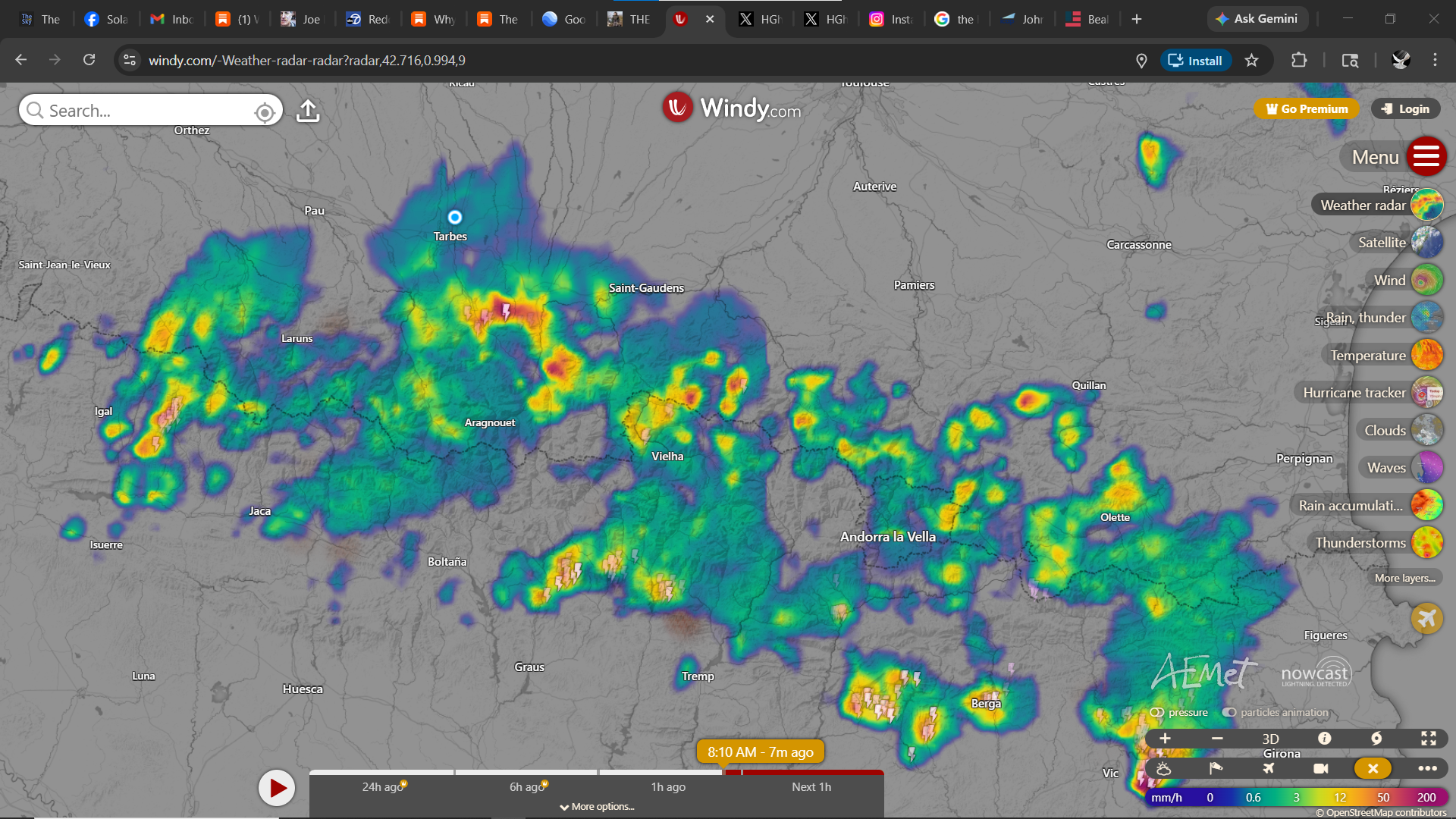Click the 6h ago timeline segment
Viewport: 1456px width, 819px height.
[x=526, y=787]
